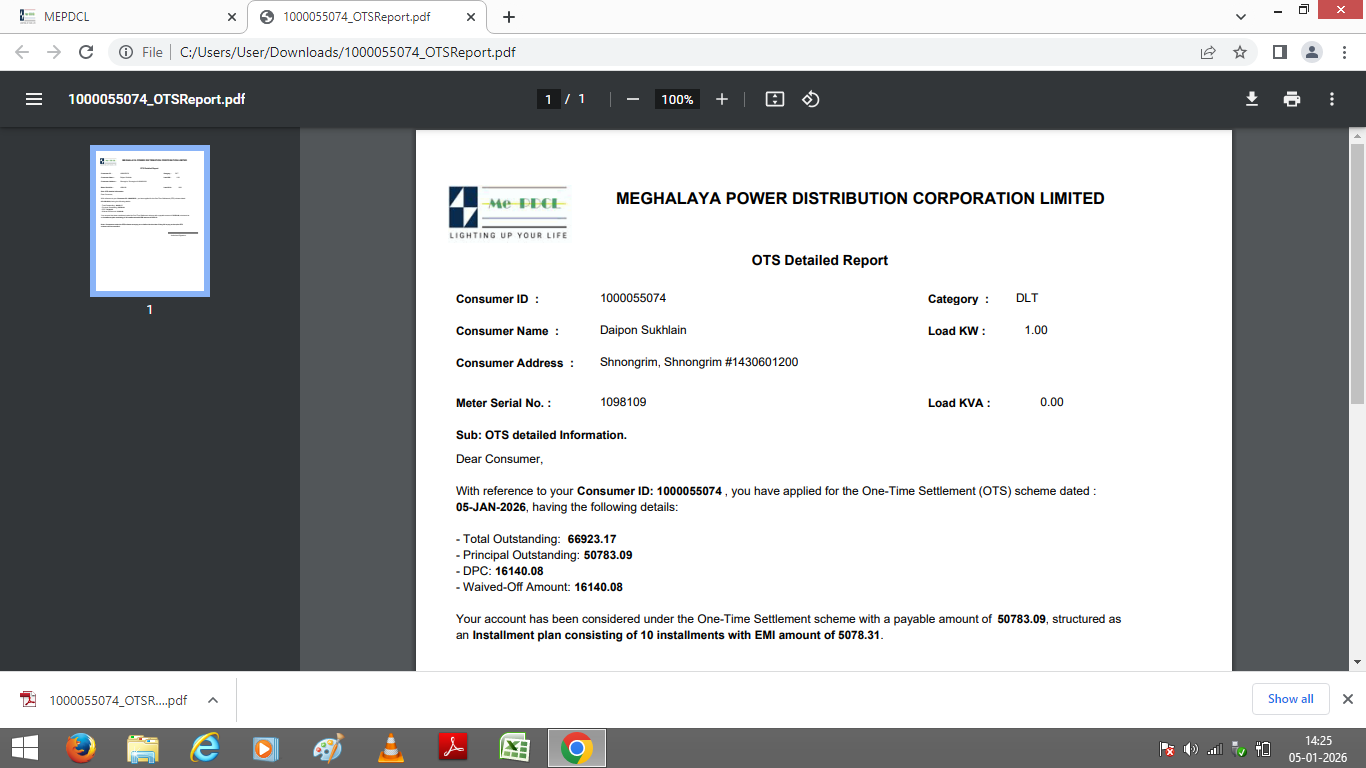Click the Me-PDCL logo in the document
1366x768 pixels.
coord(508,213)
